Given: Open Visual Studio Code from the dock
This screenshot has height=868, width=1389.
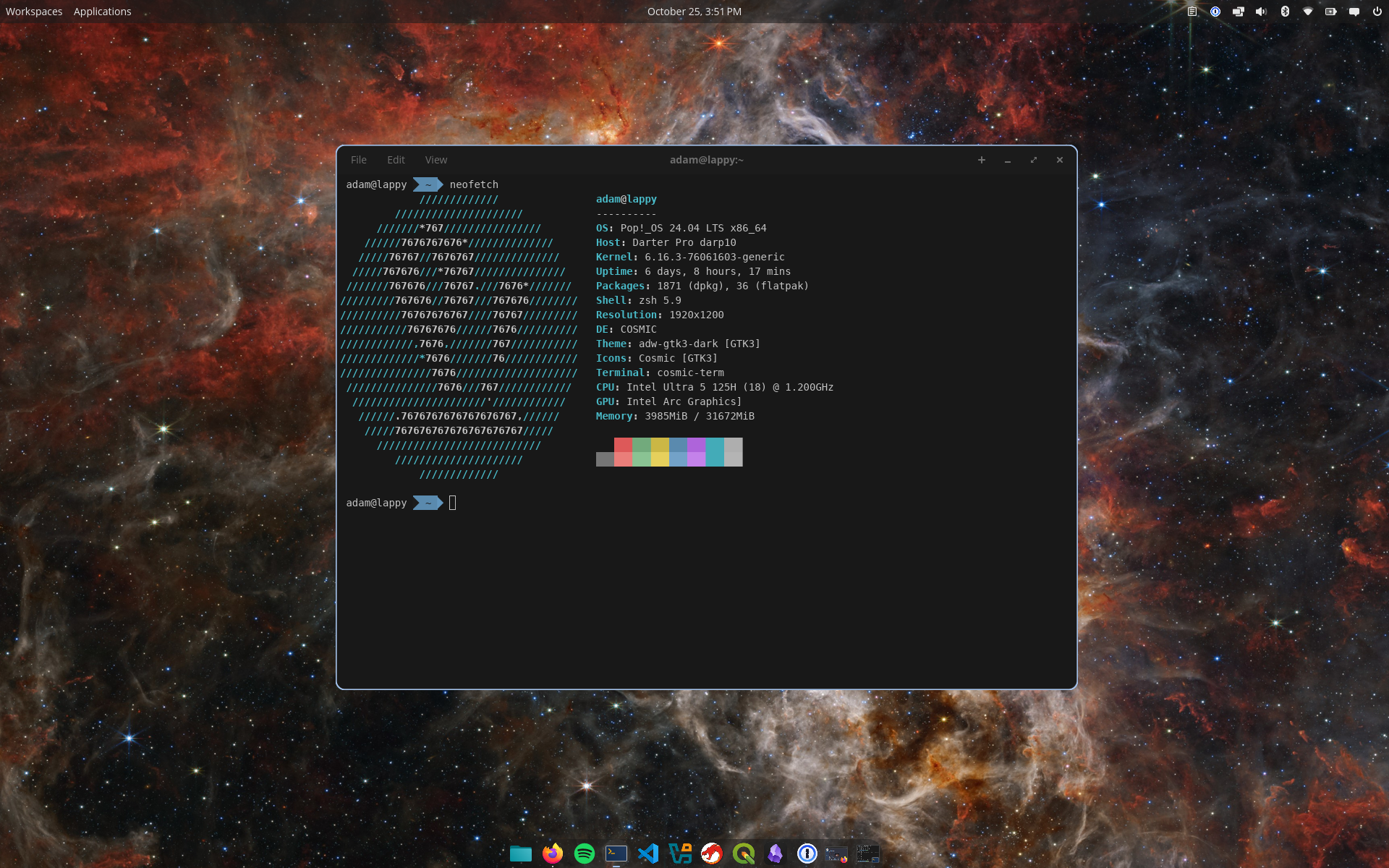Looking at the screenshot, I should coord(647,854).
